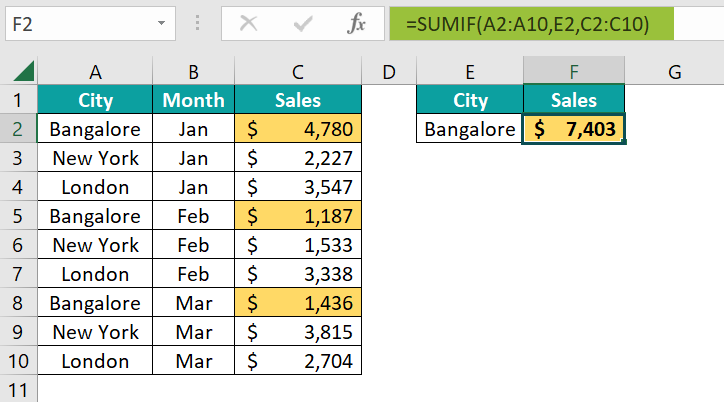Select sales cell showing 2,704
The width and height of the screenshot is (724, 402).
pyautogui.click(x=298, y=360)
